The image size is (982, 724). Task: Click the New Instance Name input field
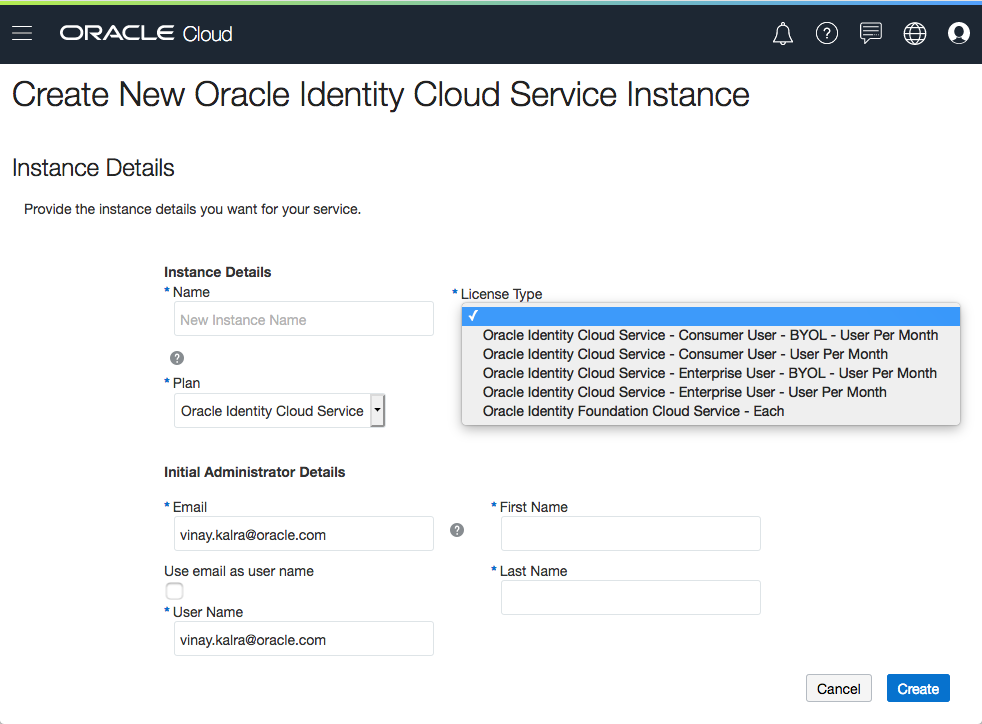pyautogui.click(x=303, y=320)
